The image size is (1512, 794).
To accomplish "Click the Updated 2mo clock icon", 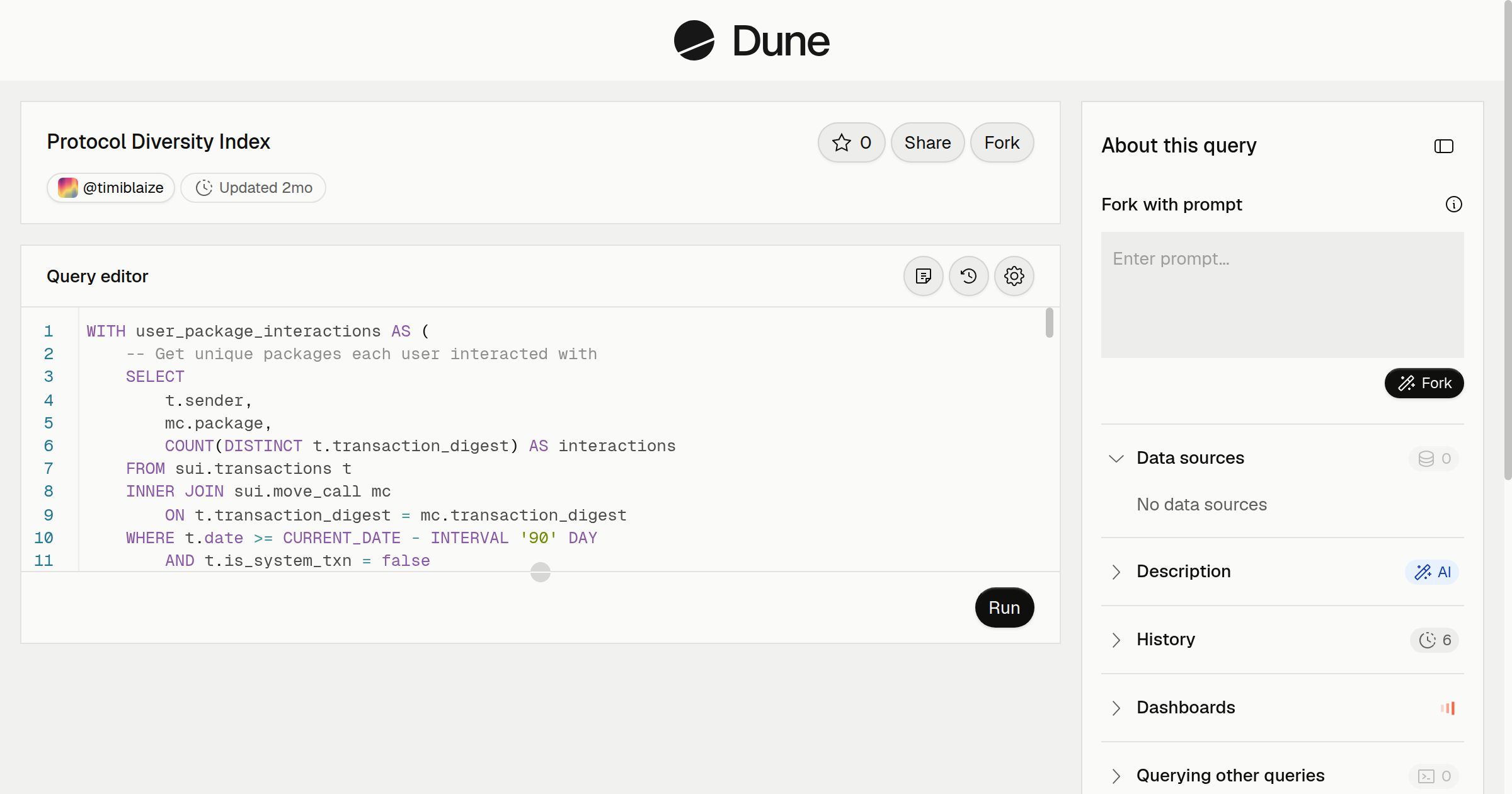I will pos(203,188).
